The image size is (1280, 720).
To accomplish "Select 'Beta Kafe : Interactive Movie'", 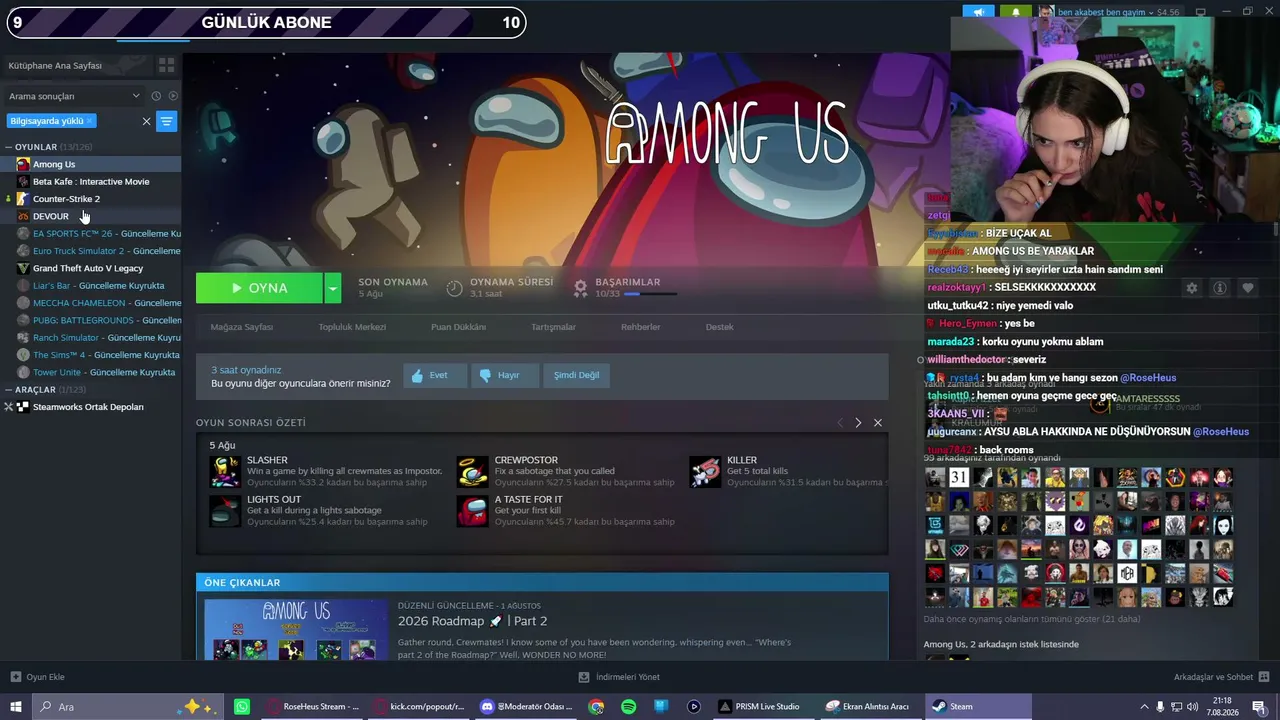I will (91, 182).
